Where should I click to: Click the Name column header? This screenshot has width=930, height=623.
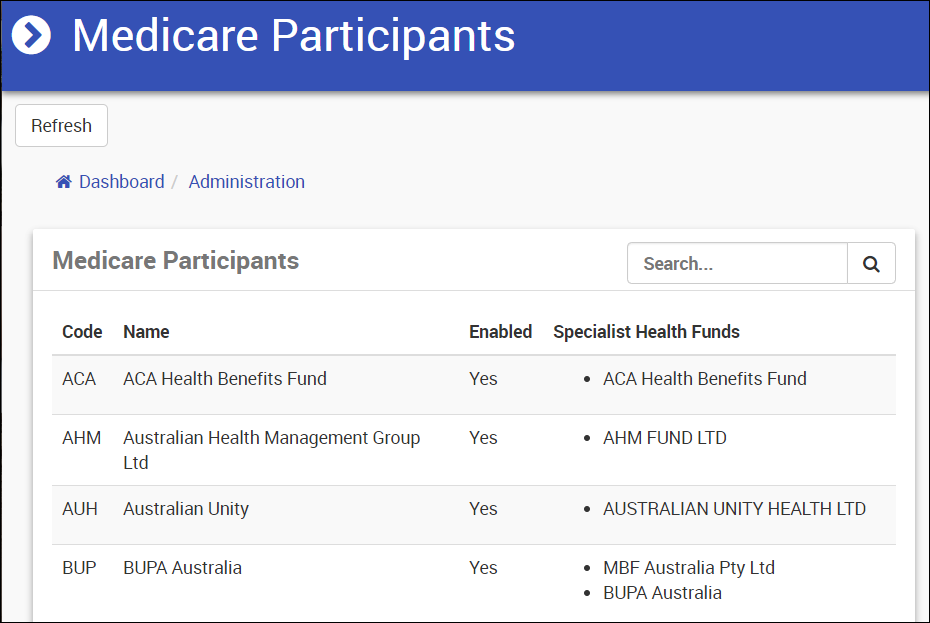146,332
